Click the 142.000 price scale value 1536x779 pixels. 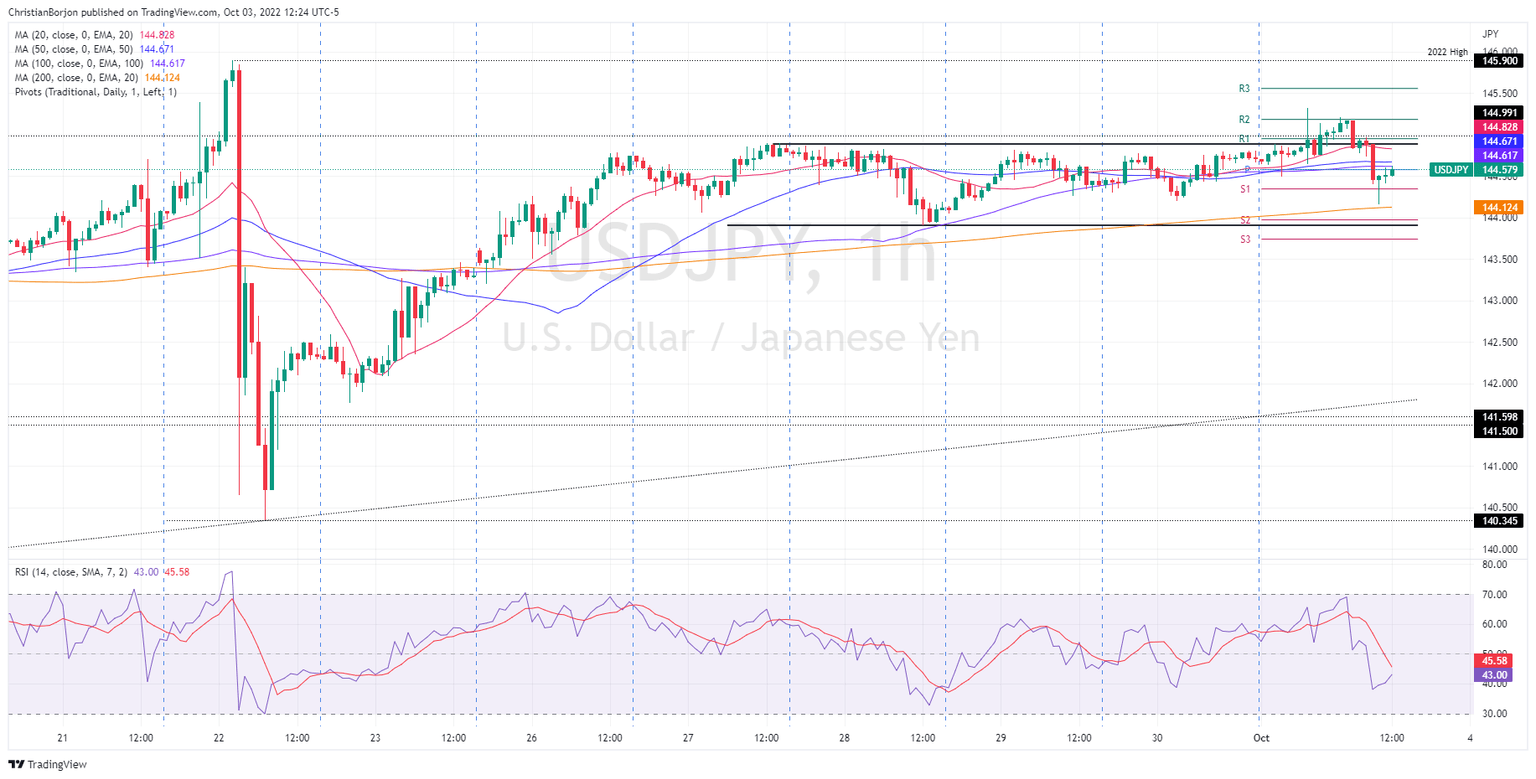[x=1500, y=383]
